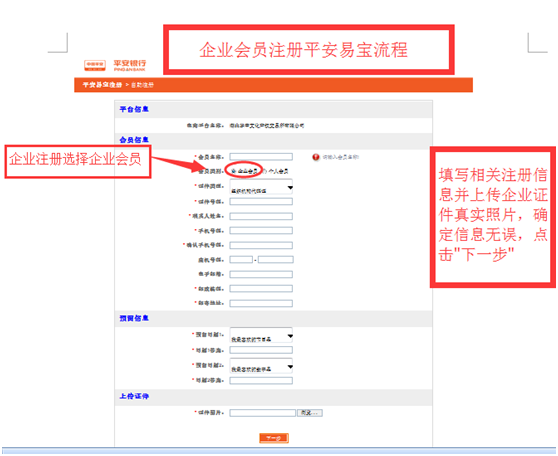The width and height of the screenshot is (558, 456).
Task: Select the 企业会员 radio button
Action: pos(233,171)
